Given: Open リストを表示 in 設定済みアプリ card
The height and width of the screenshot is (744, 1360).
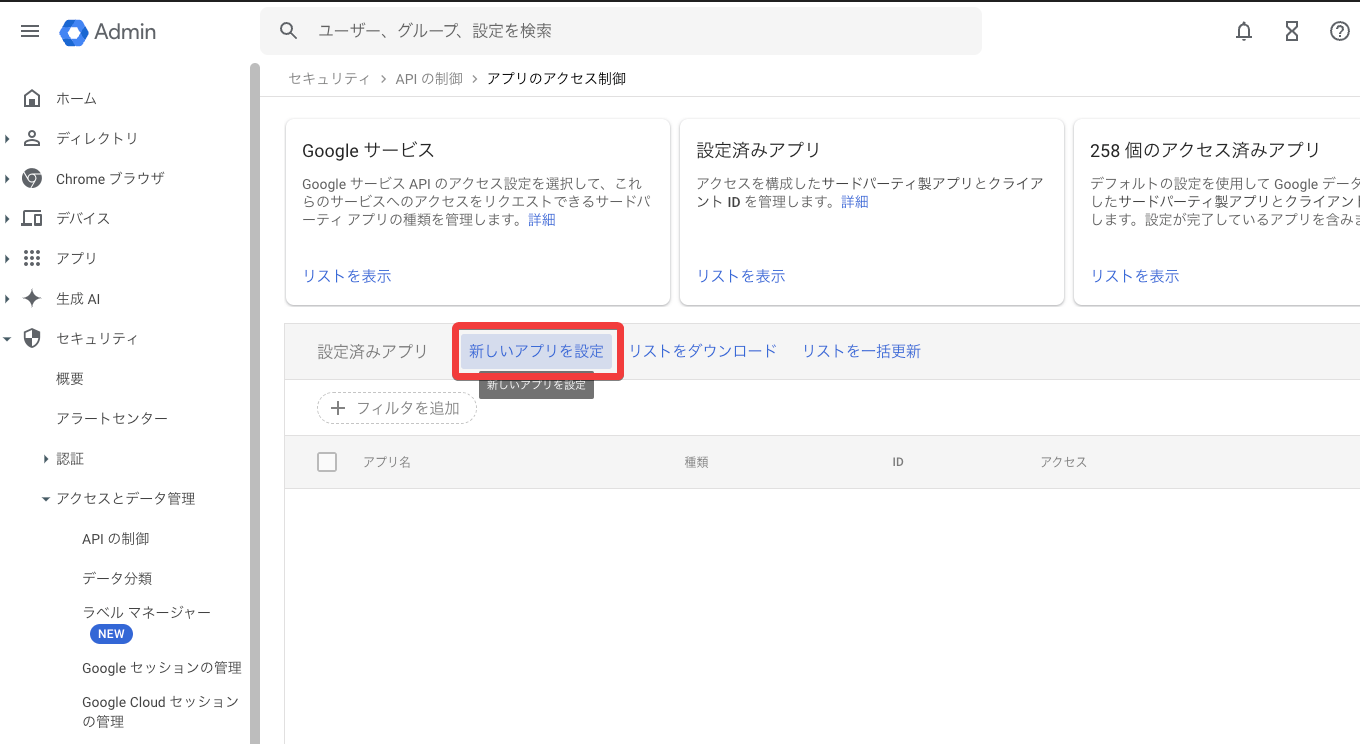Looking at the screenshot, I should tap(741, 276).
